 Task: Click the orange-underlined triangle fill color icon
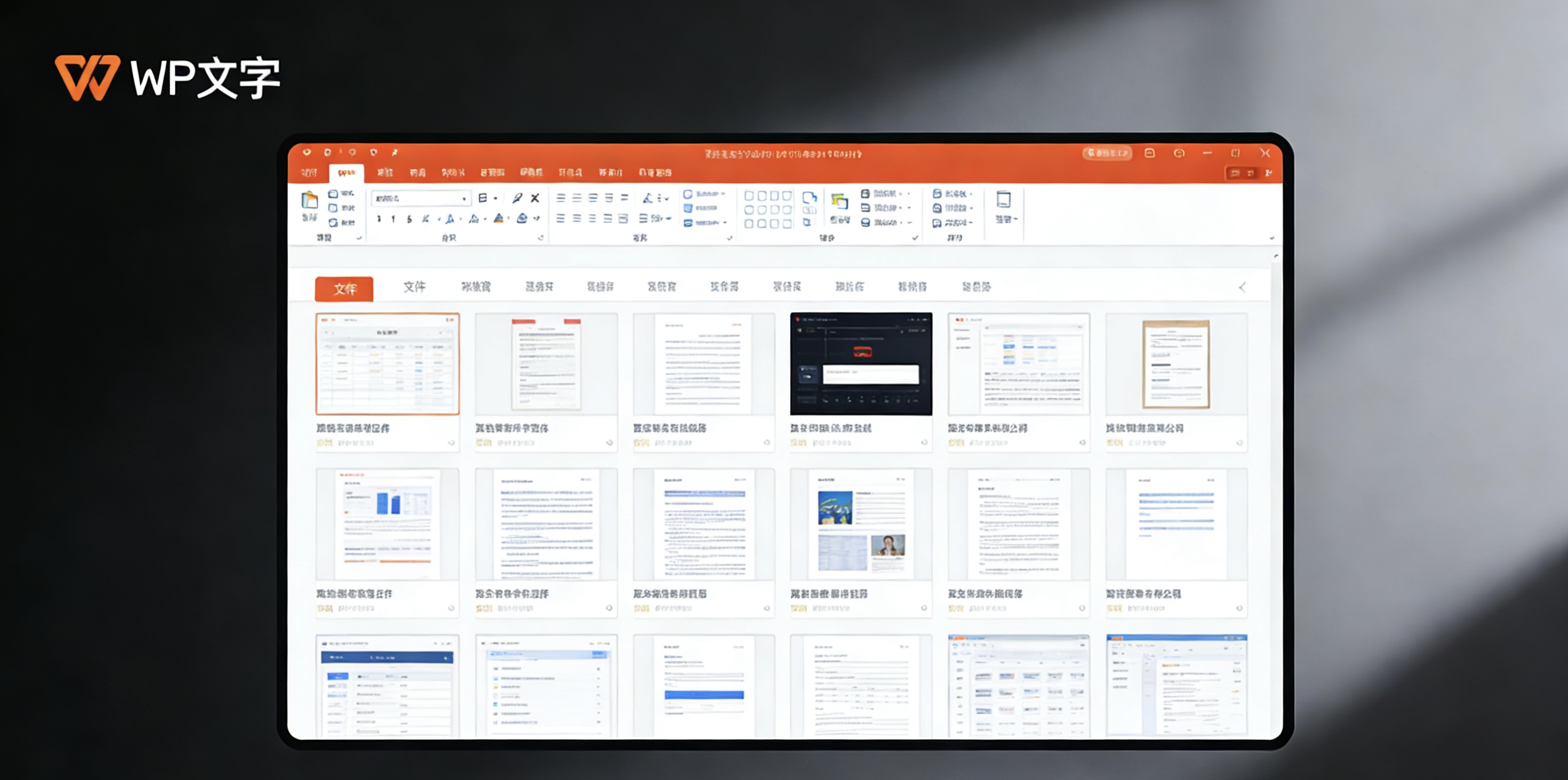499,218
